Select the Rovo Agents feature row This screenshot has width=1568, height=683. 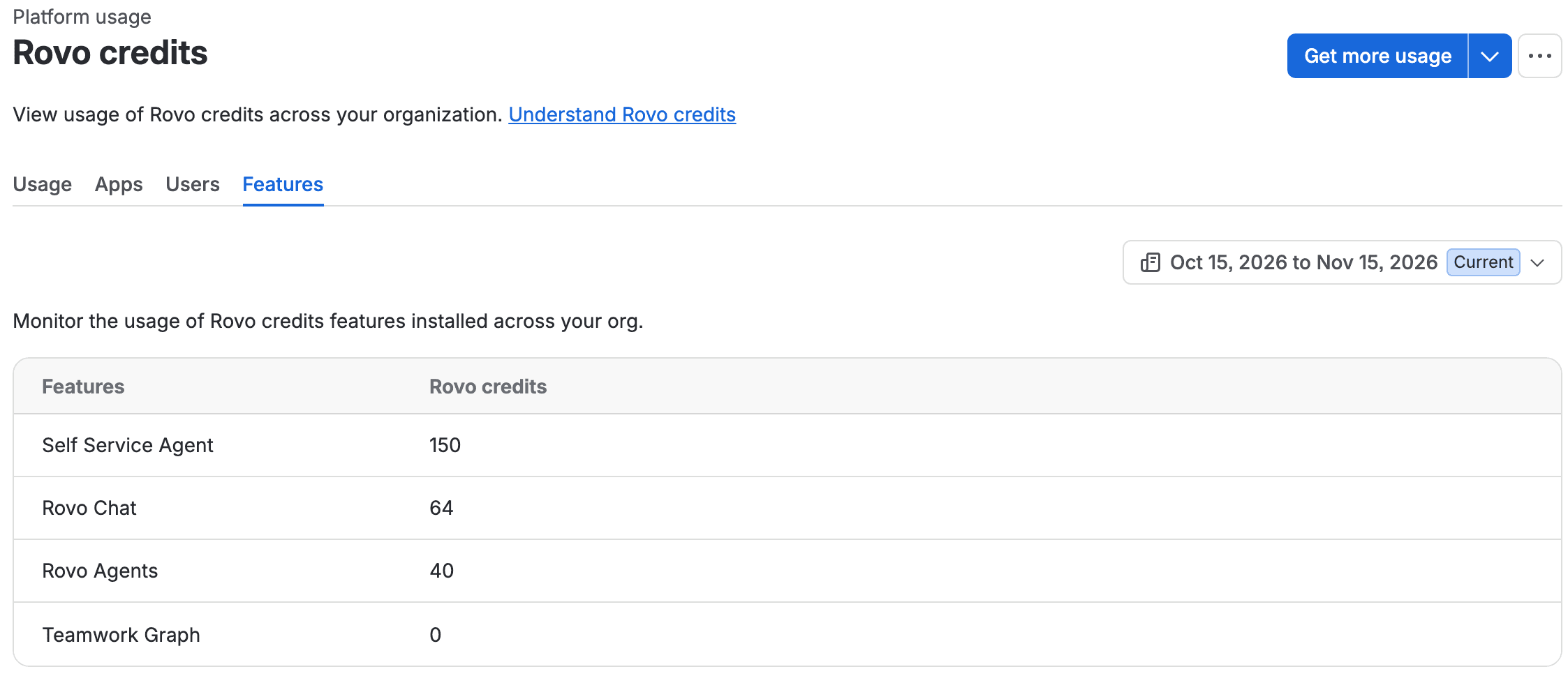click(x=787, y=571)
